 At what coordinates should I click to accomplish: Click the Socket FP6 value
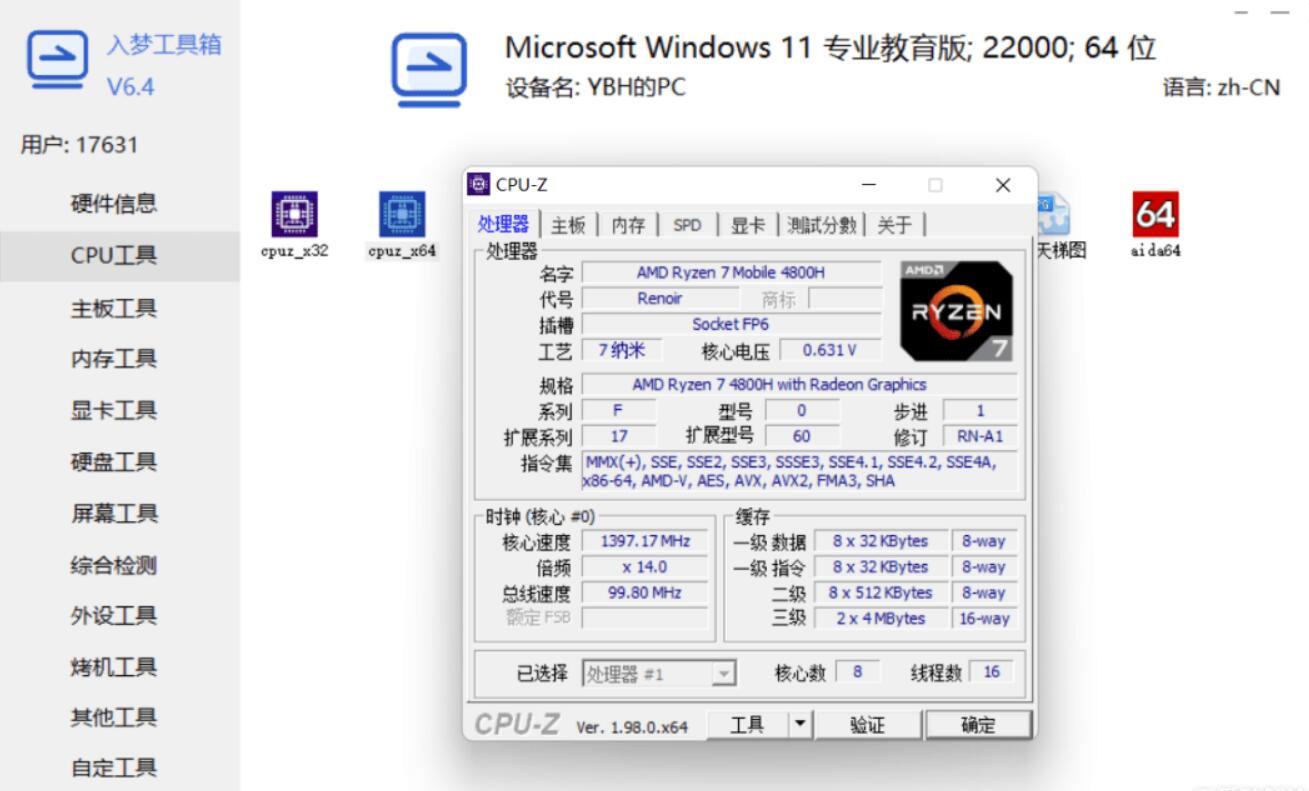[731, 324]
